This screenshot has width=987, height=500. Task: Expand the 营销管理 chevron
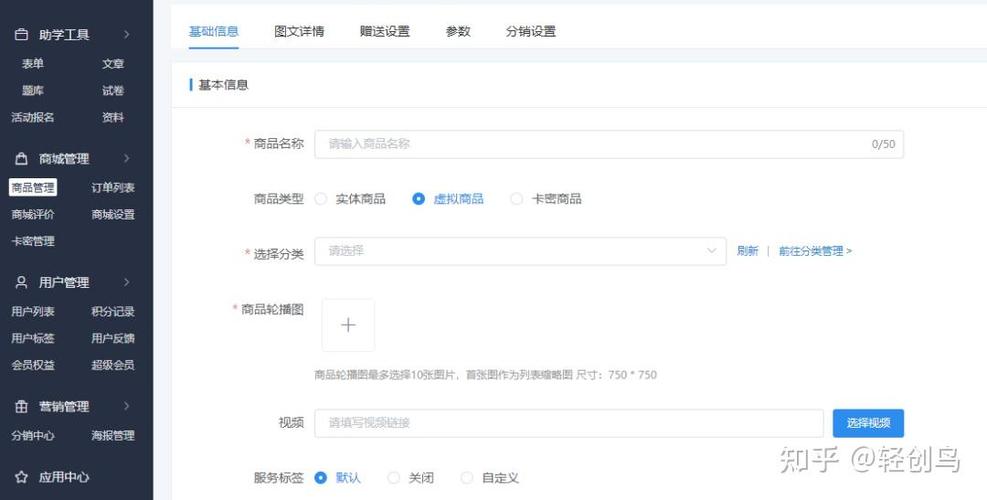coord(127,406)
